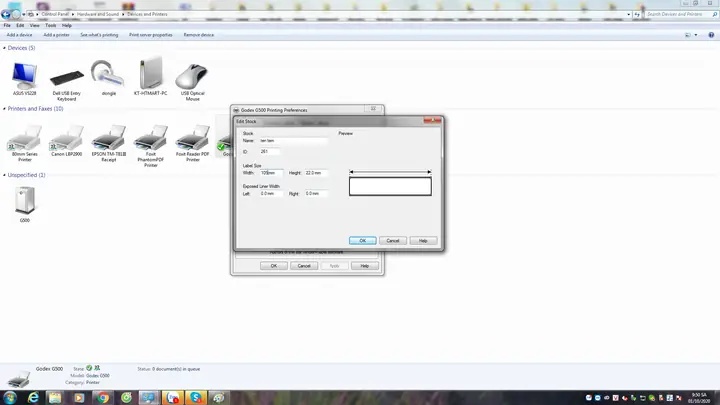Open the view options dropdown arrow
Screen dimensions: 720x405
(x=696, y=35)
